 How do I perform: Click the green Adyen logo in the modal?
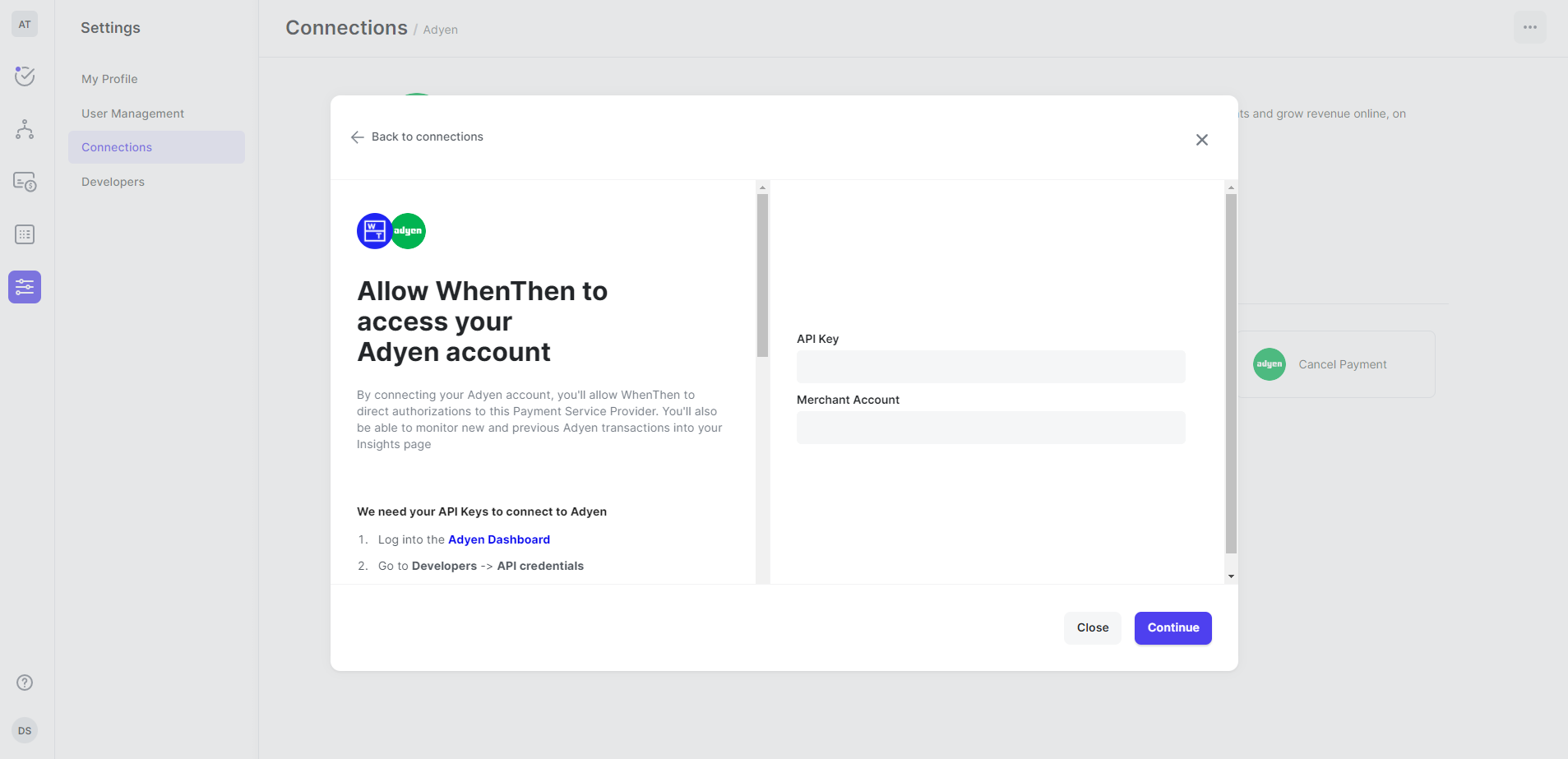tap(409, 231)
